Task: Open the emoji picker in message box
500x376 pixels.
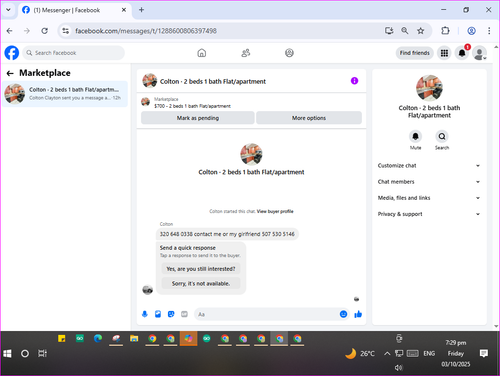Action: tap(343, 314)
